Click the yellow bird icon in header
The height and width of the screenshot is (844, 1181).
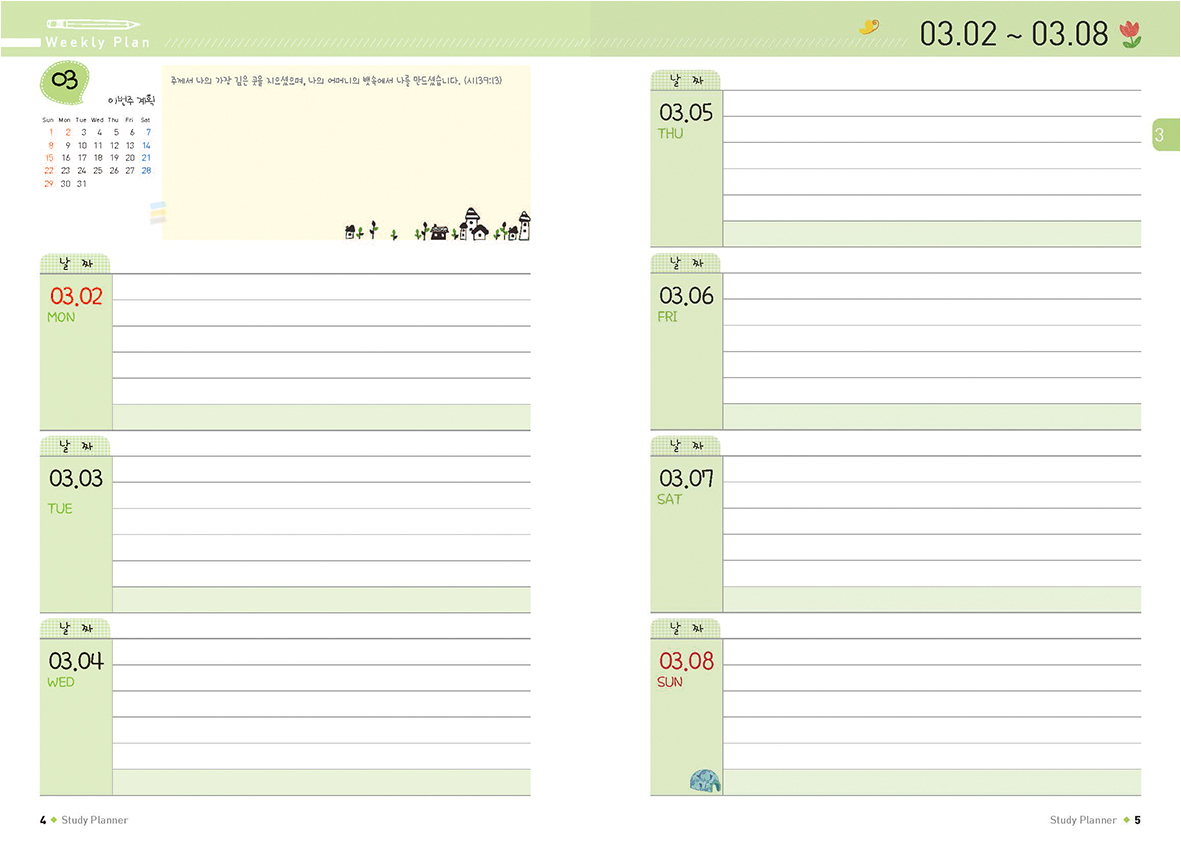click(x=869, y=27)
